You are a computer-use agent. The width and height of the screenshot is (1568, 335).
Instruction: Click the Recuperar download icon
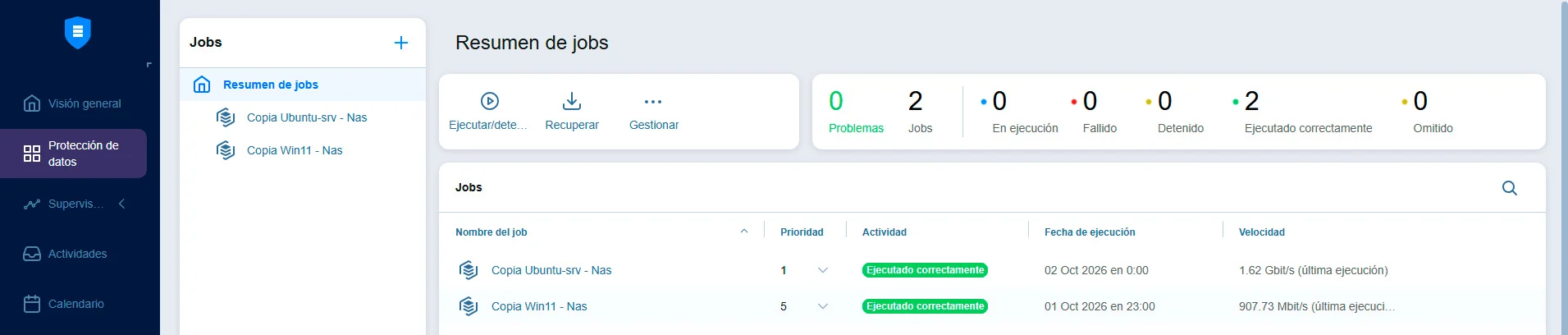[x=572, y=101]
